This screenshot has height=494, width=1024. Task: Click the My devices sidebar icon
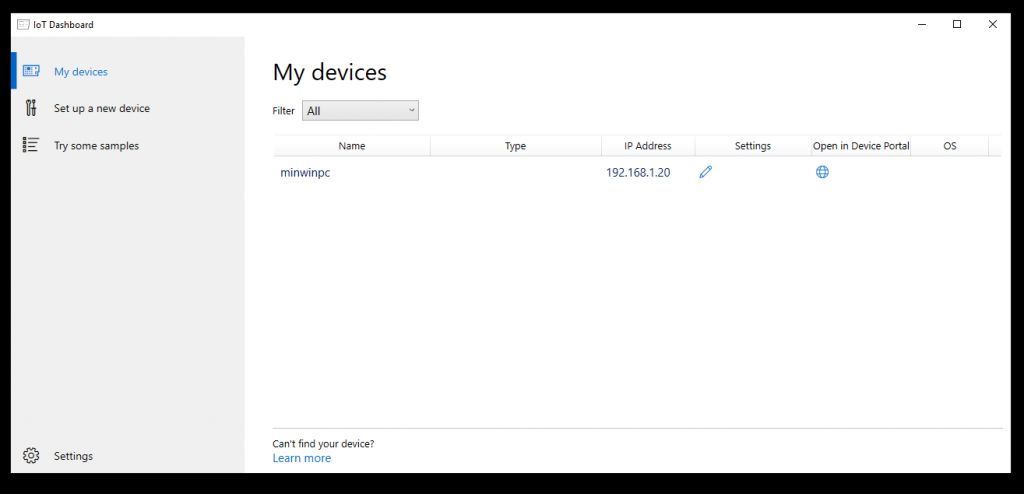[31, 71]
